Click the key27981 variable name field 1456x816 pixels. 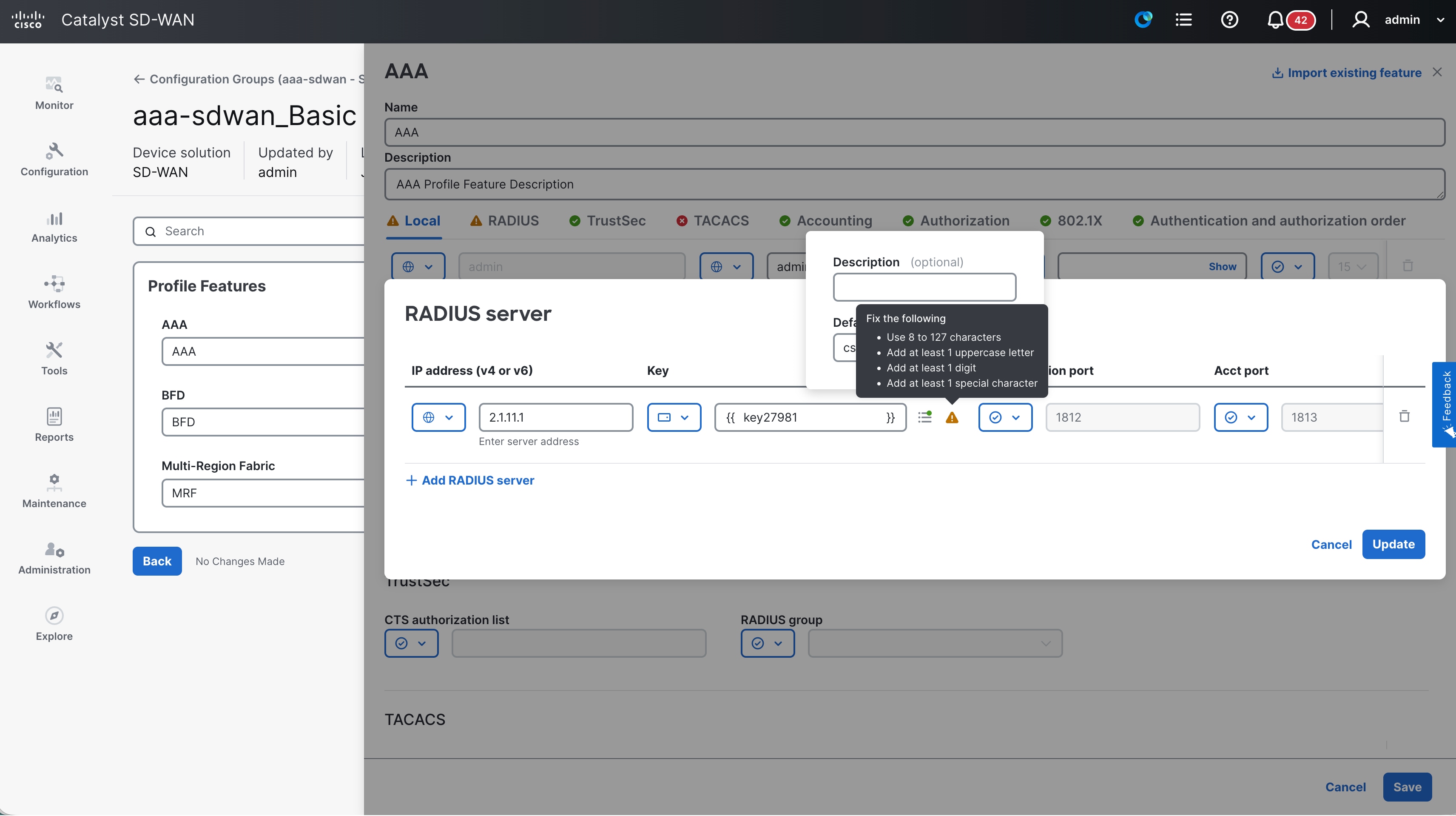810,417
